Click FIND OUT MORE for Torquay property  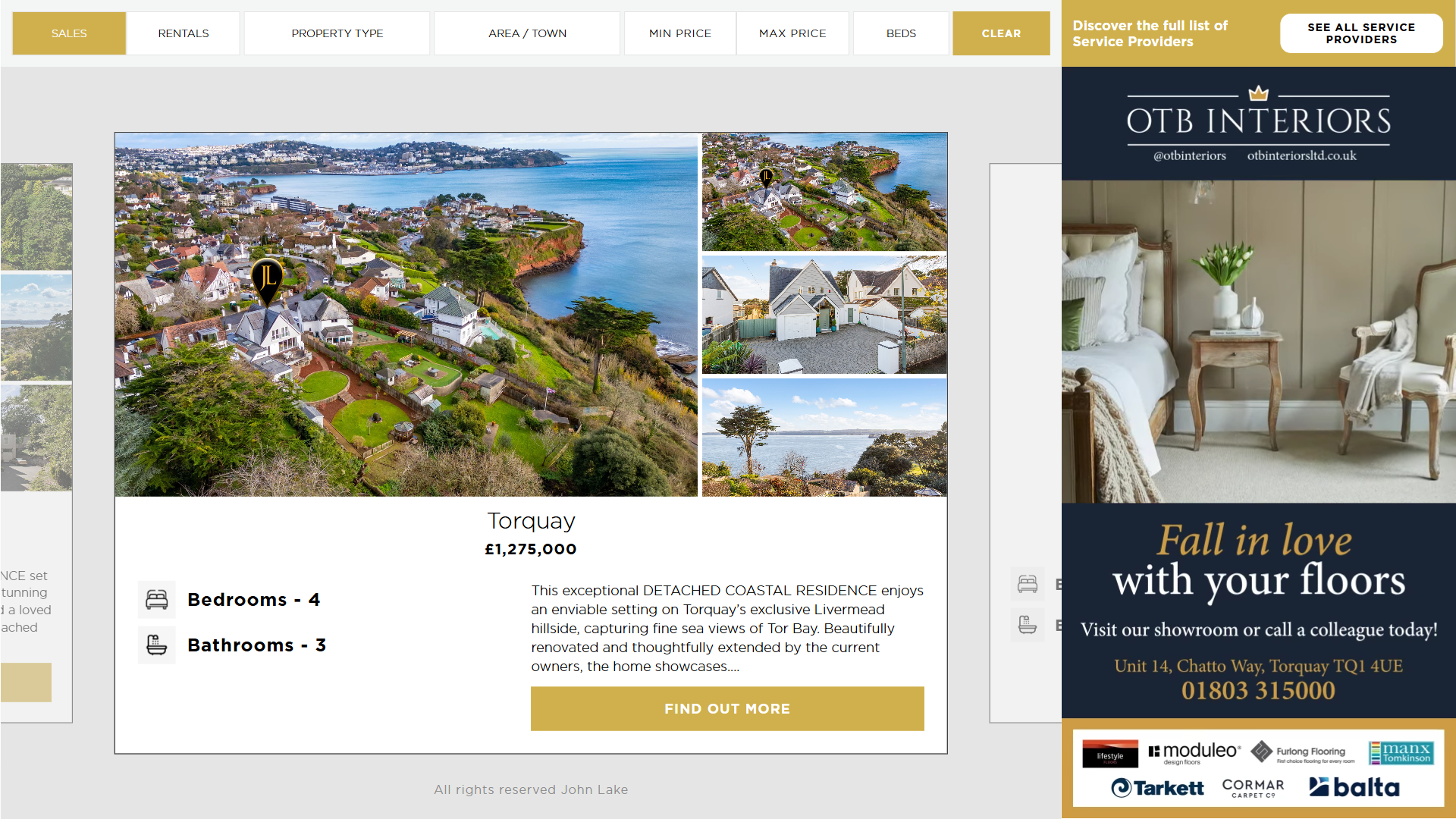[x=727, y=709]
